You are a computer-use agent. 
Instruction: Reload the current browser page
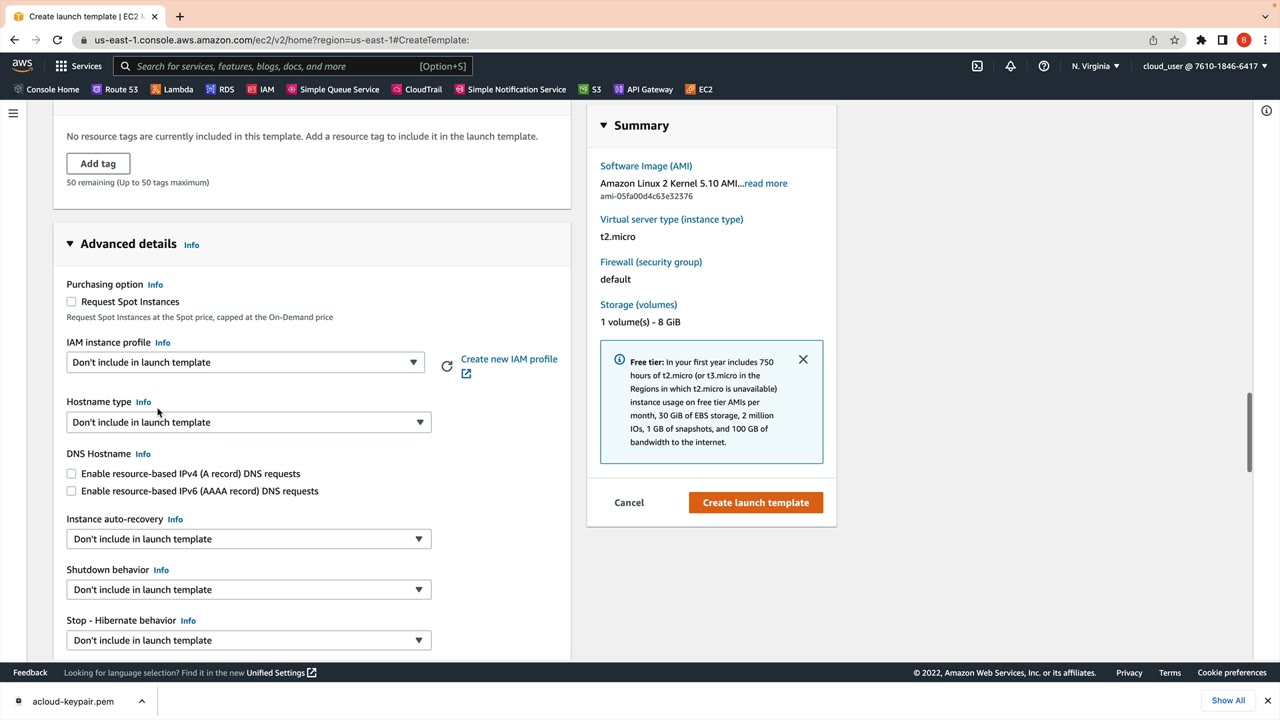click(x=57, y=40)
